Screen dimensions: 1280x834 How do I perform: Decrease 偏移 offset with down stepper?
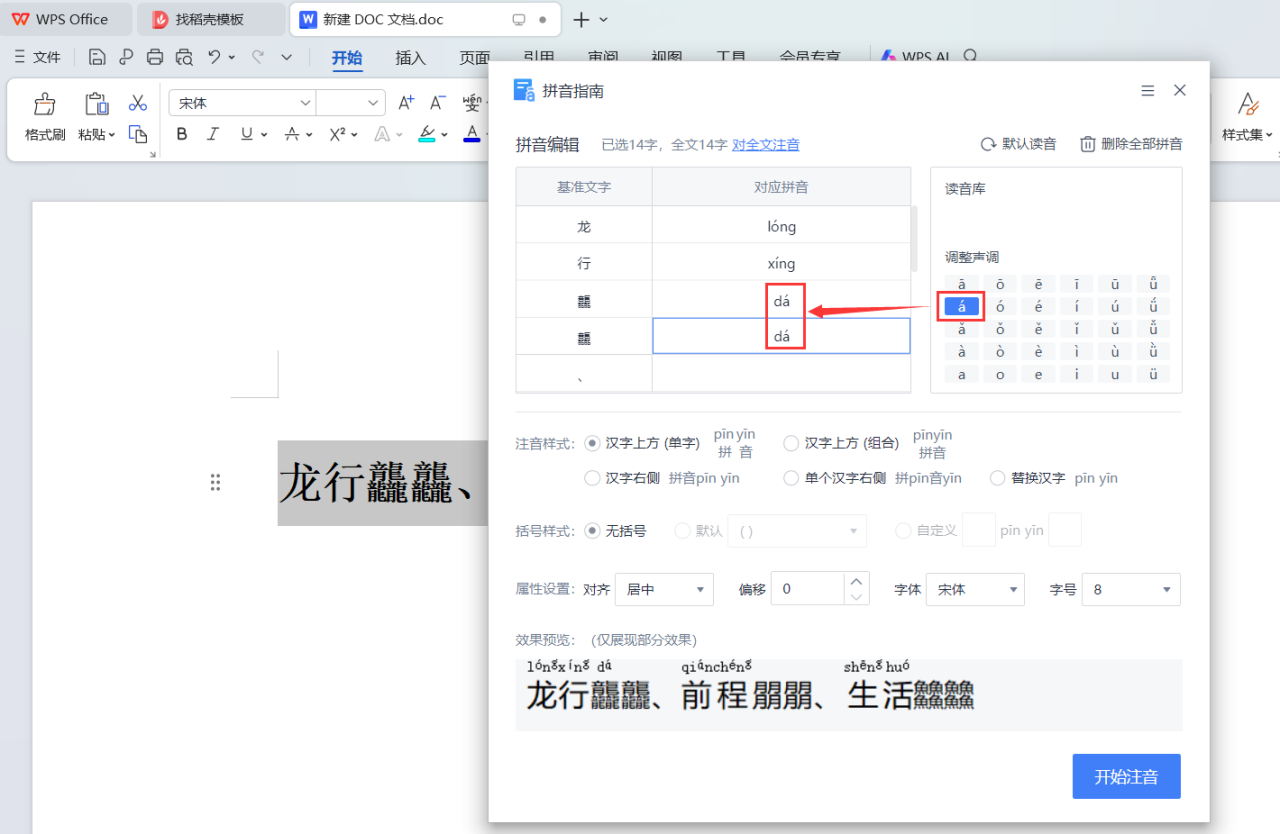click(x=856, y=597)
